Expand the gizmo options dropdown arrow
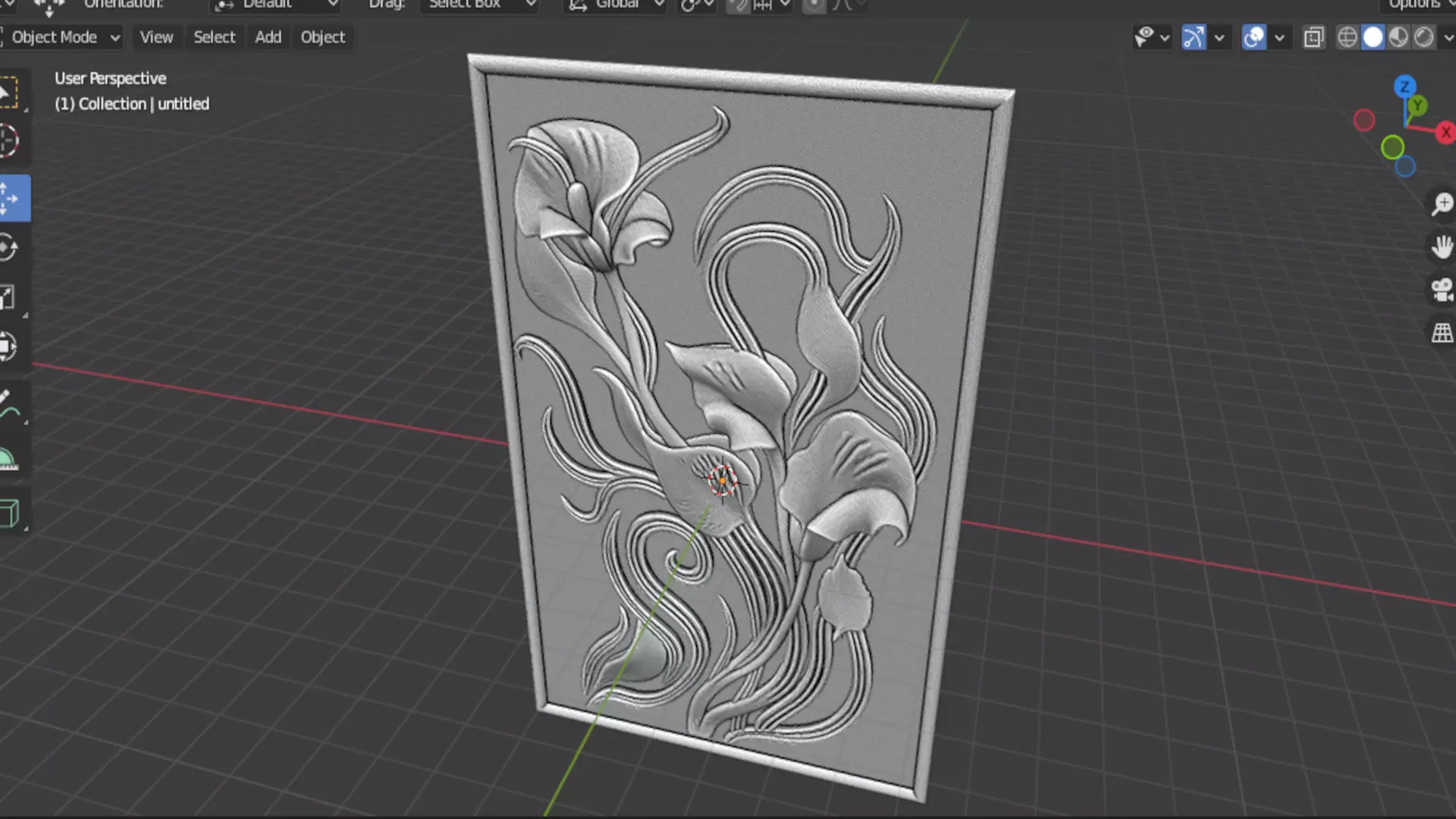Screen dimensions: 1456x819 (1219, 37)
